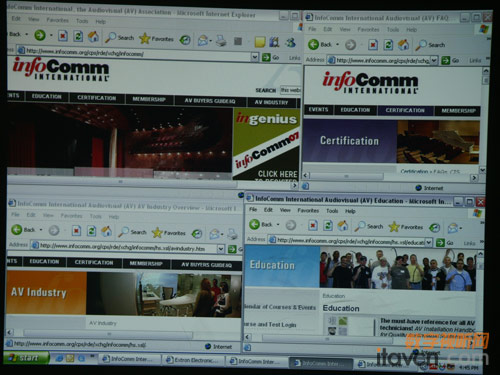Screen dimensions: 500x375
Task: Open the Back history arrow in the Education window
Action: coord(278,225)
